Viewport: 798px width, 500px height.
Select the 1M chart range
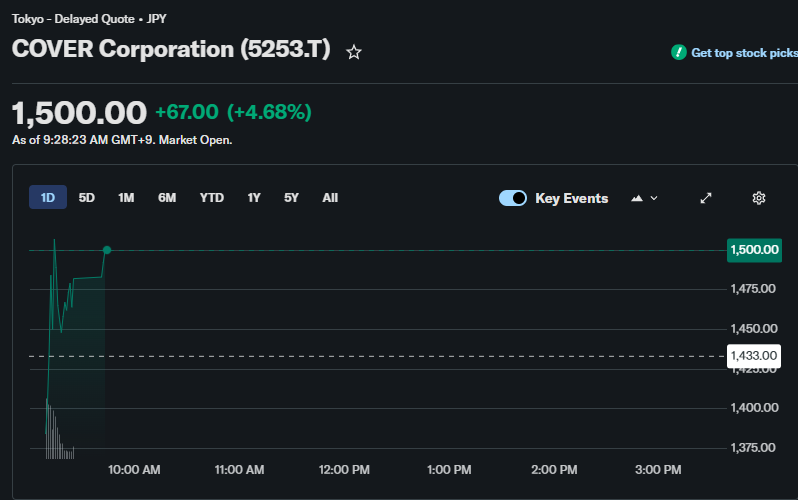click(126, 198)
